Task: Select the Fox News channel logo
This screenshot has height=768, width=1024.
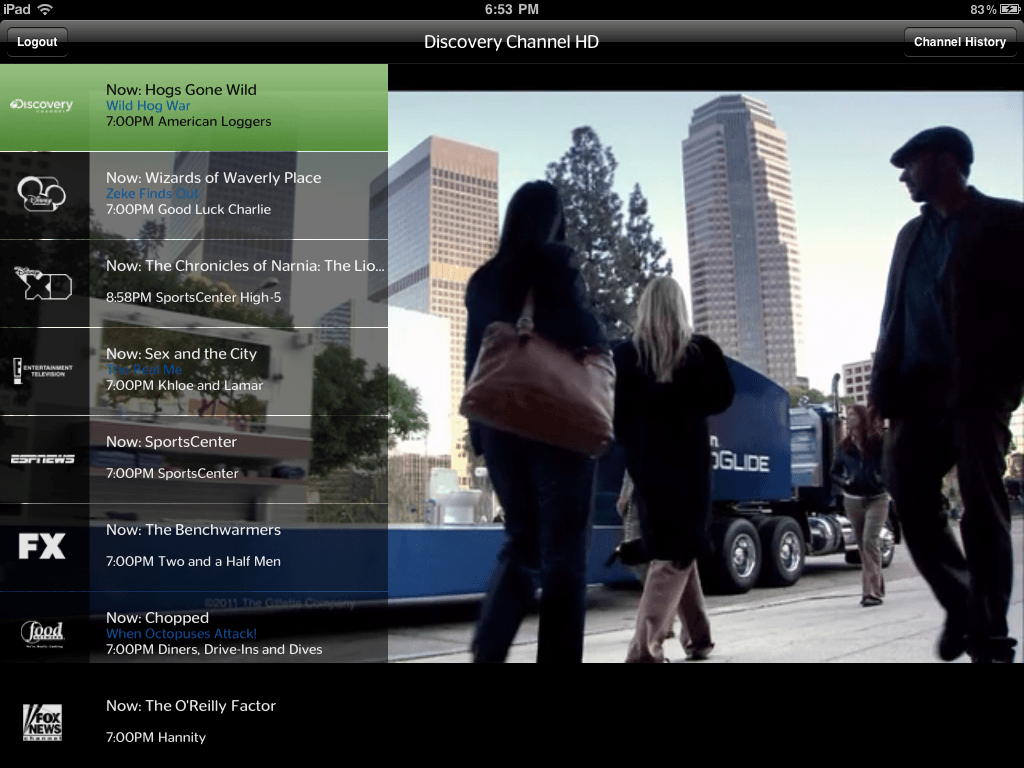Action: coord(42,722)
